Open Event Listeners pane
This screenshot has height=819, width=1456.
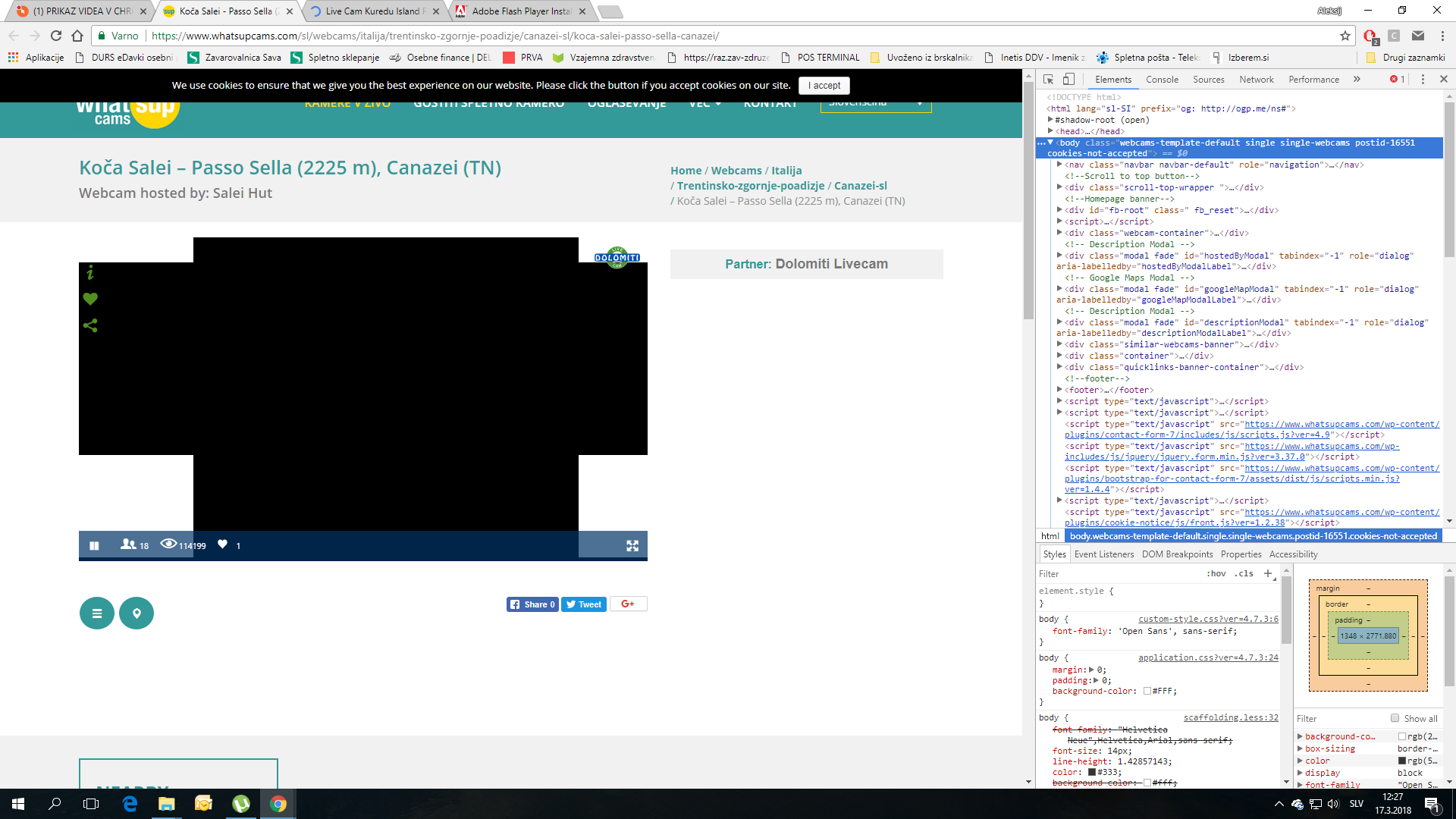click(1104, 554)
